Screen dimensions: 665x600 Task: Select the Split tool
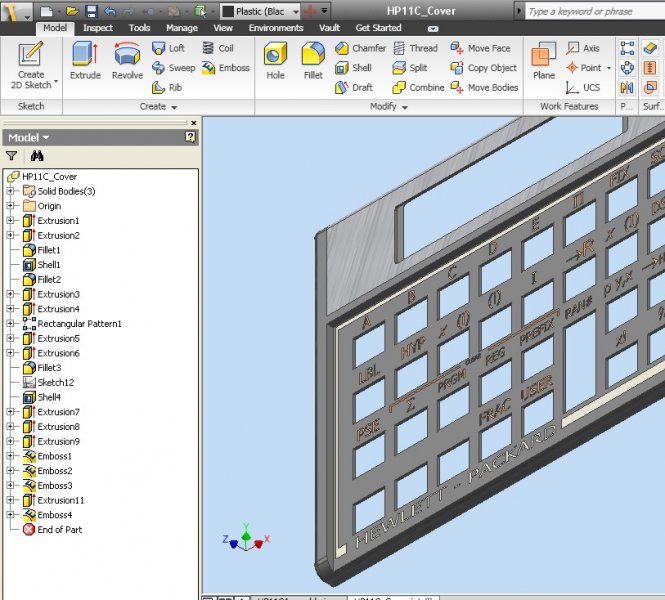click(x=410, y=67)
